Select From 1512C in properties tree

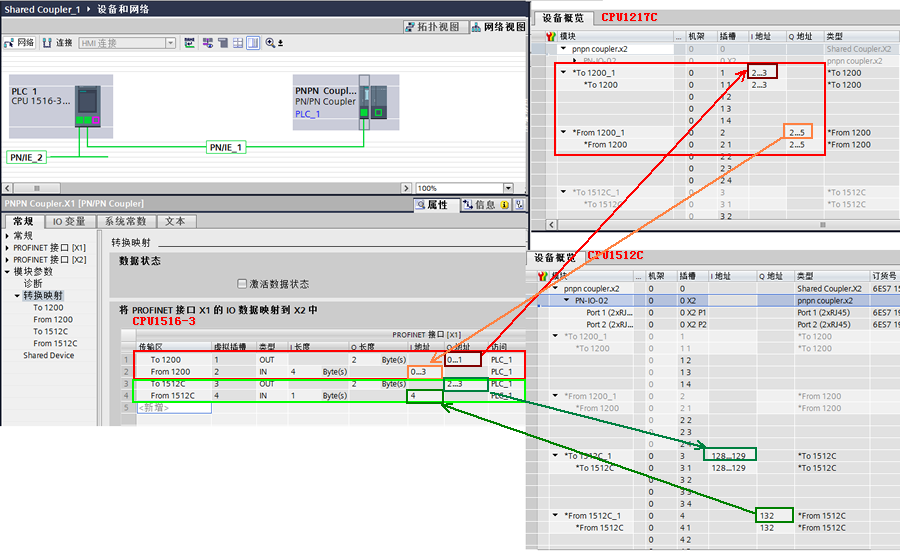[55, 344]
